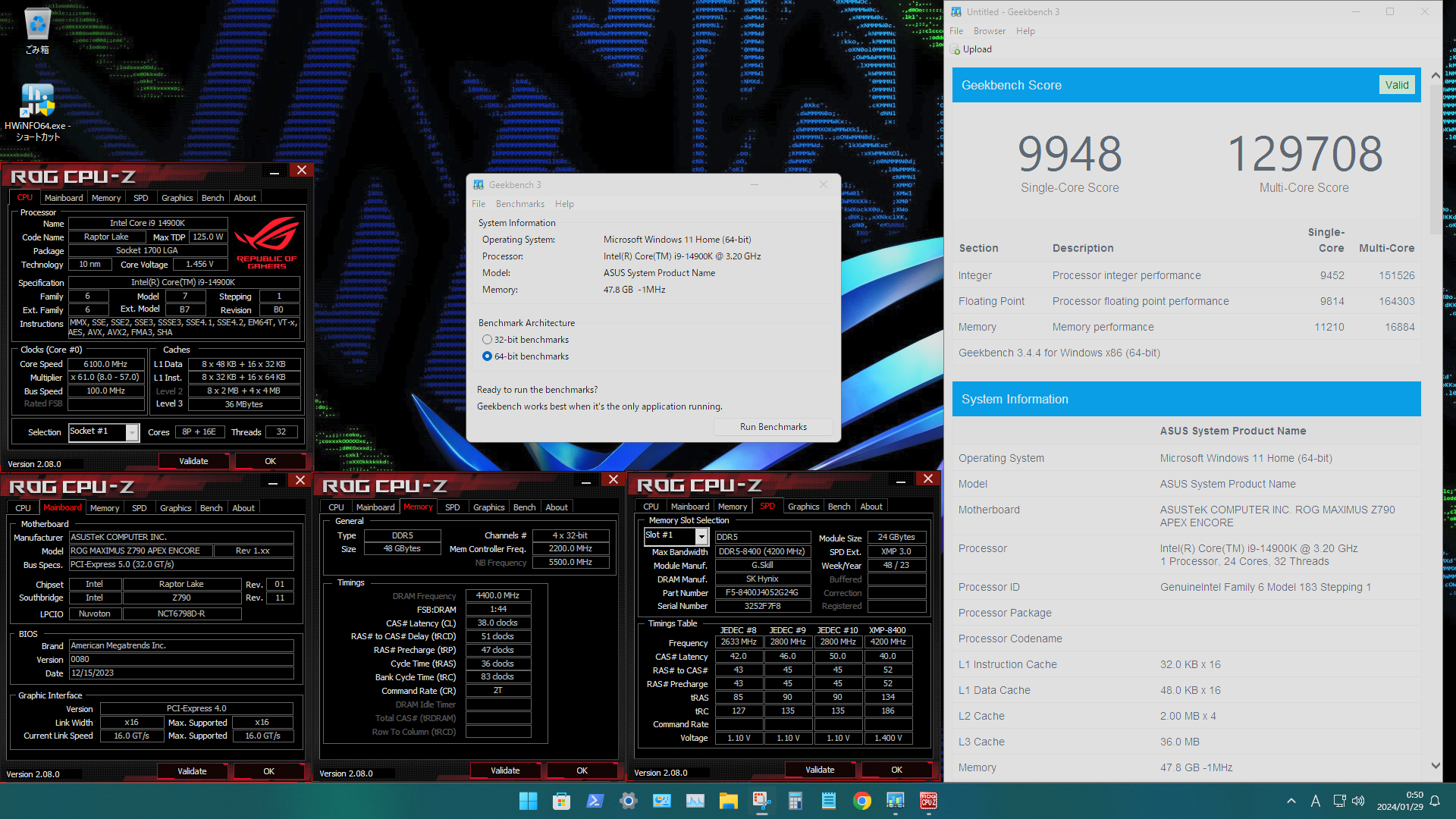Click the Valid badge in Geekbench Score

(1397, 85)
